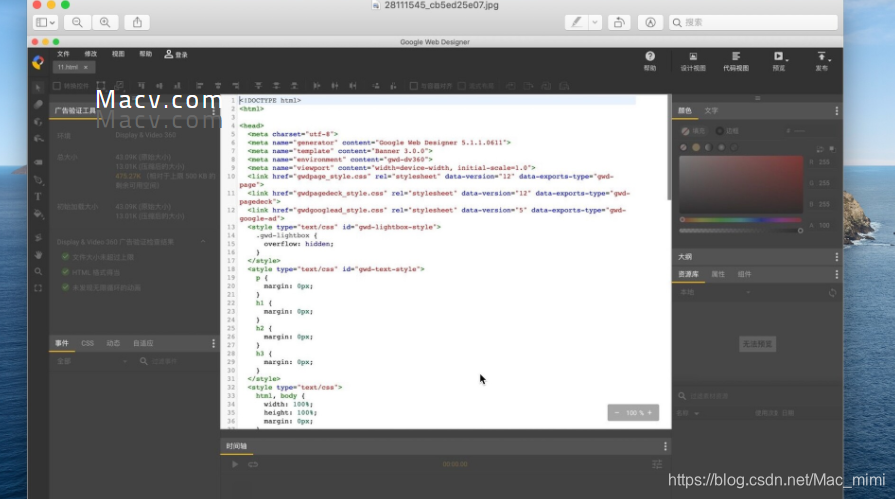Click the color gradient picker area
The height and width of the screenshot is (499, 895).
pyautogui.click(x=741, y=184)
